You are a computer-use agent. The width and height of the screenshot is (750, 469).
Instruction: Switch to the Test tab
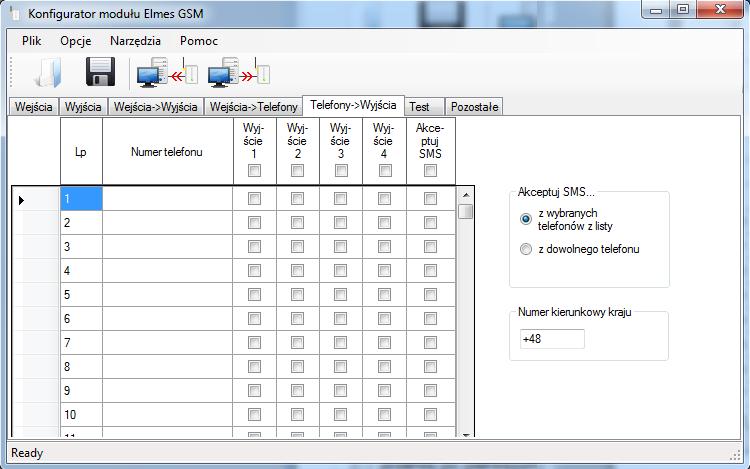425,107
